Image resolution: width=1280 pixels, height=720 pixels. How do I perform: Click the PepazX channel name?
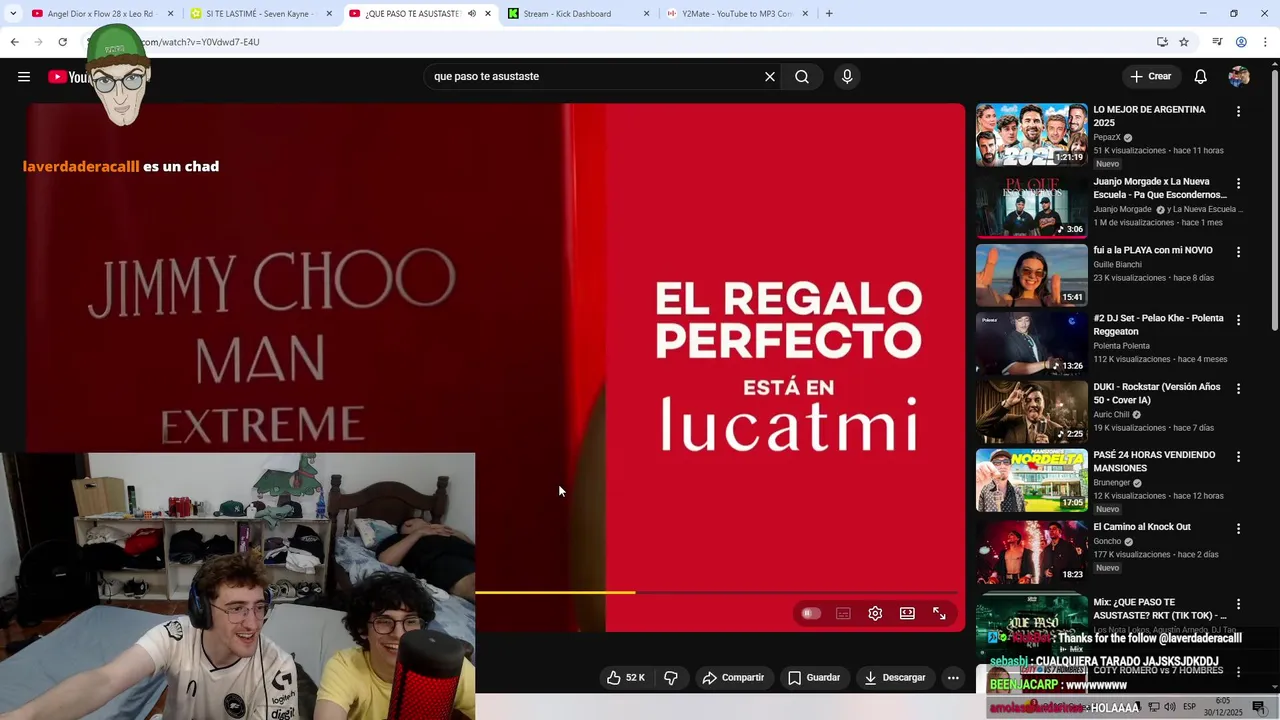[1107, 137]
